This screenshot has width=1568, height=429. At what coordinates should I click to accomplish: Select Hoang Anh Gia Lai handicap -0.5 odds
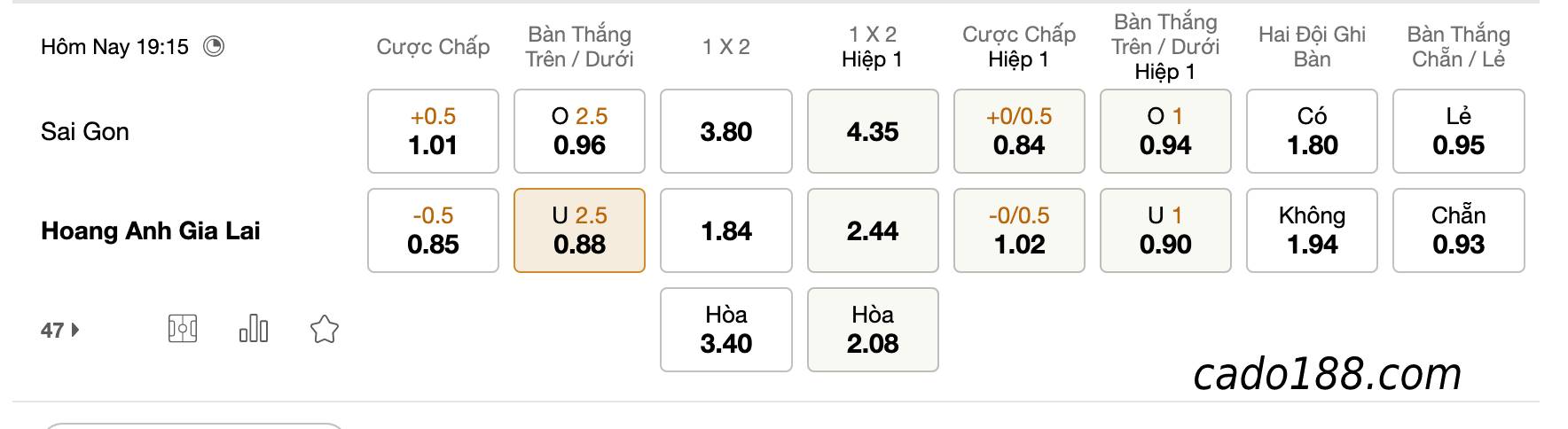pyautogui.click(x=433, y=230)
